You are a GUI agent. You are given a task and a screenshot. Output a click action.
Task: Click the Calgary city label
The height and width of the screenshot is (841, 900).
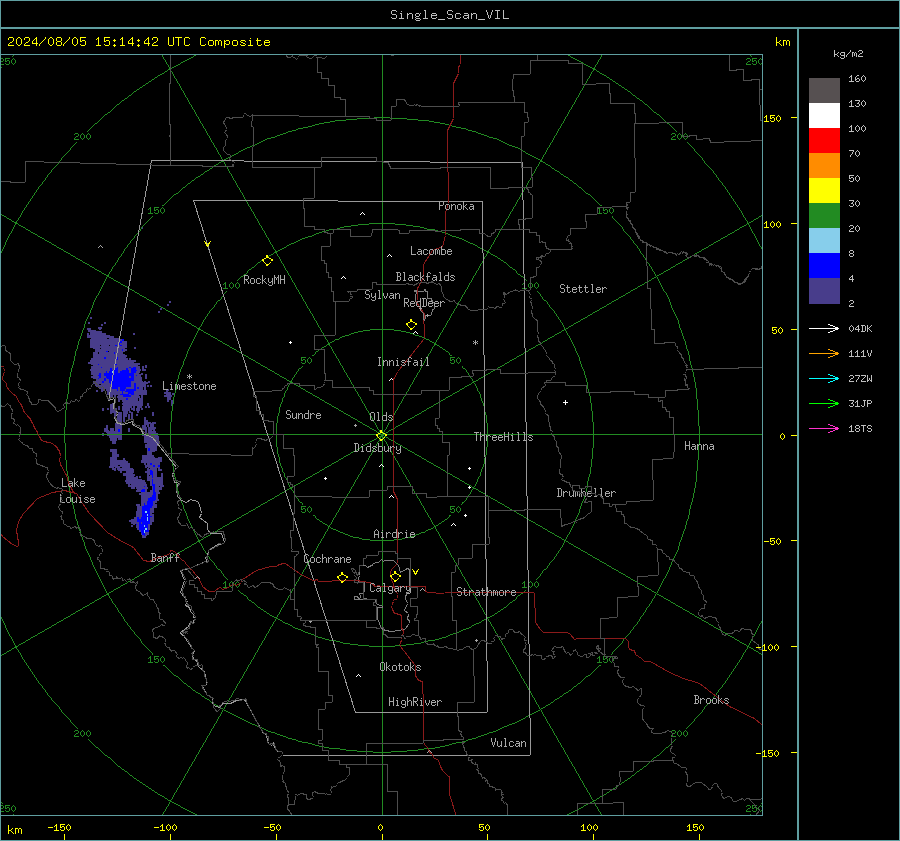pyautogui.click(x=390, y=588)
